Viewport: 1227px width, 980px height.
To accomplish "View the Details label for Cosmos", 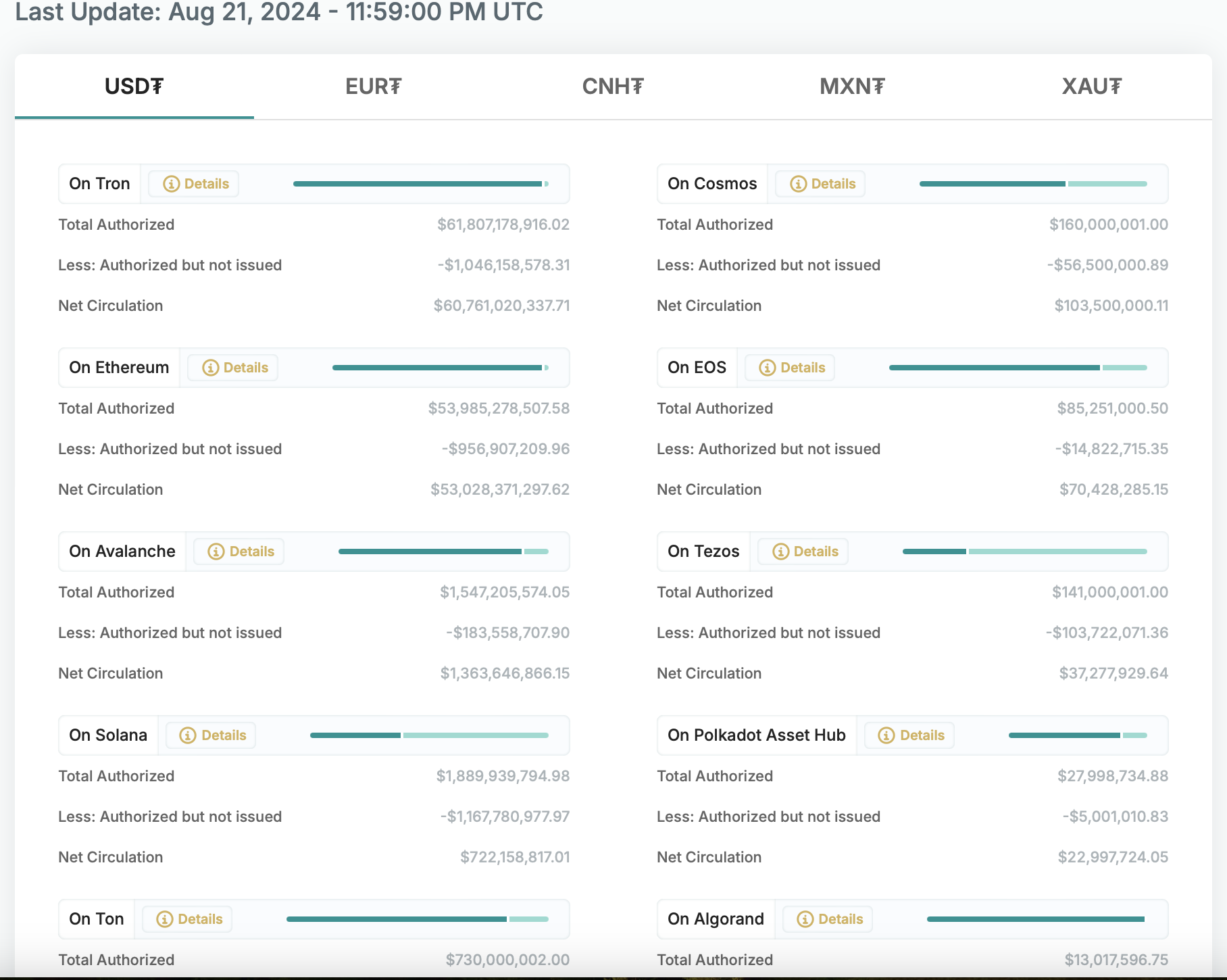I will [834, 184].
